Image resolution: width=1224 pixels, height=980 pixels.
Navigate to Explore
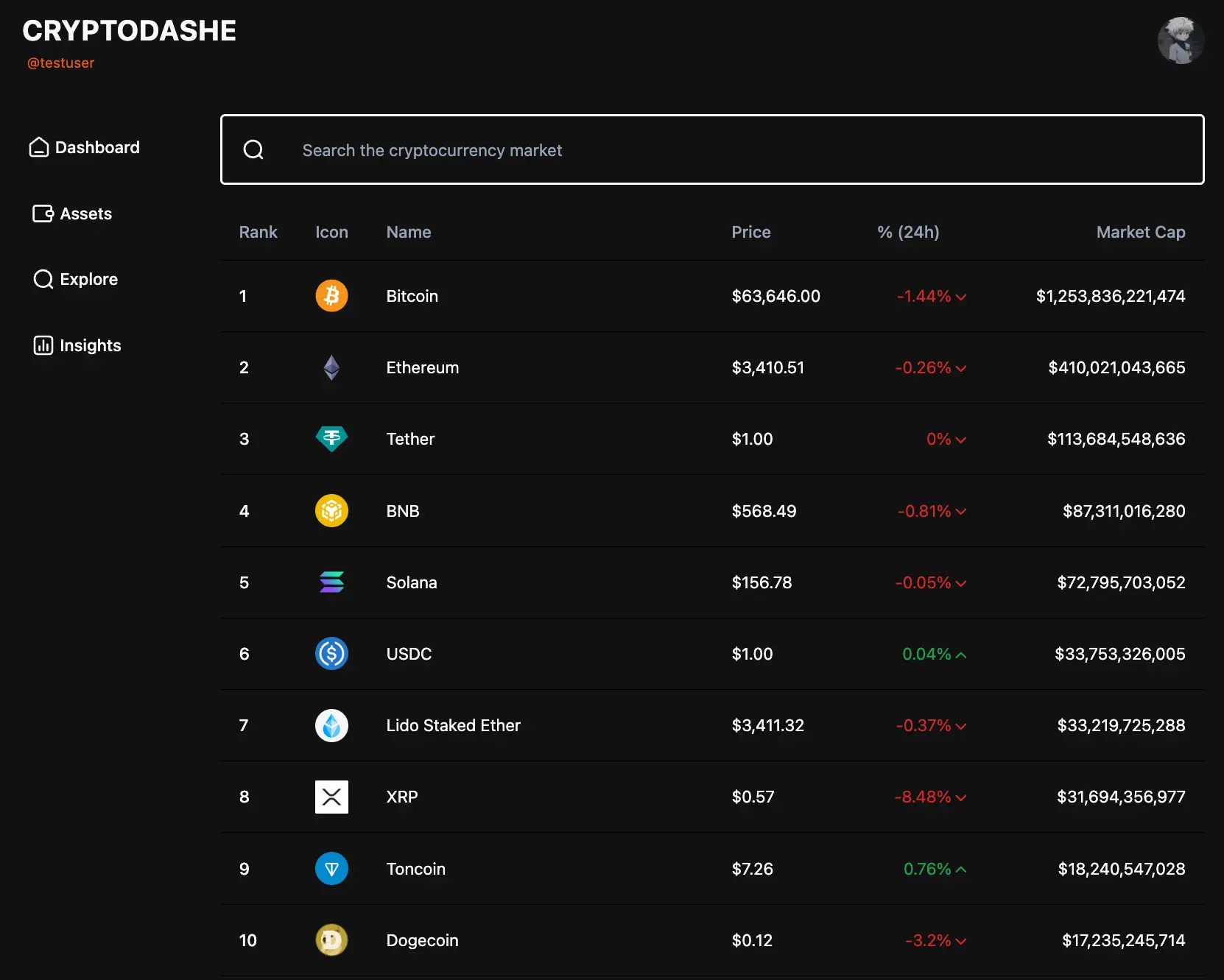point(75,279)
